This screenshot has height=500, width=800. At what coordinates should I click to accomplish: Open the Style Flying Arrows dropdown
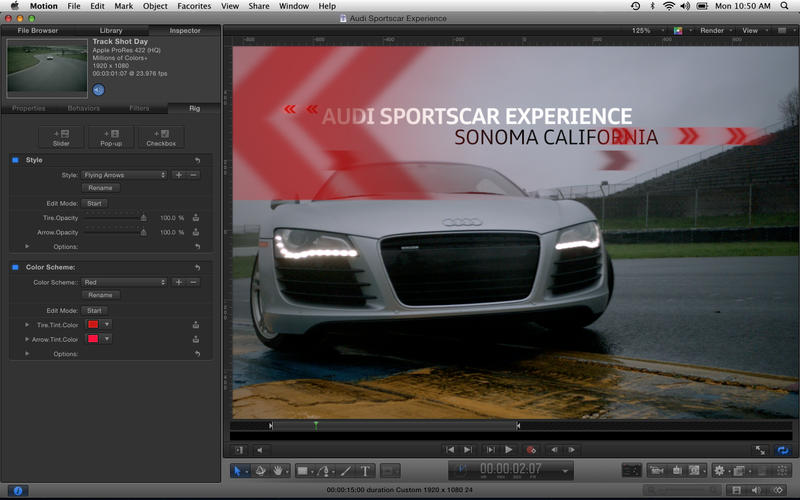pyautogui.click(x=124, y=174)
